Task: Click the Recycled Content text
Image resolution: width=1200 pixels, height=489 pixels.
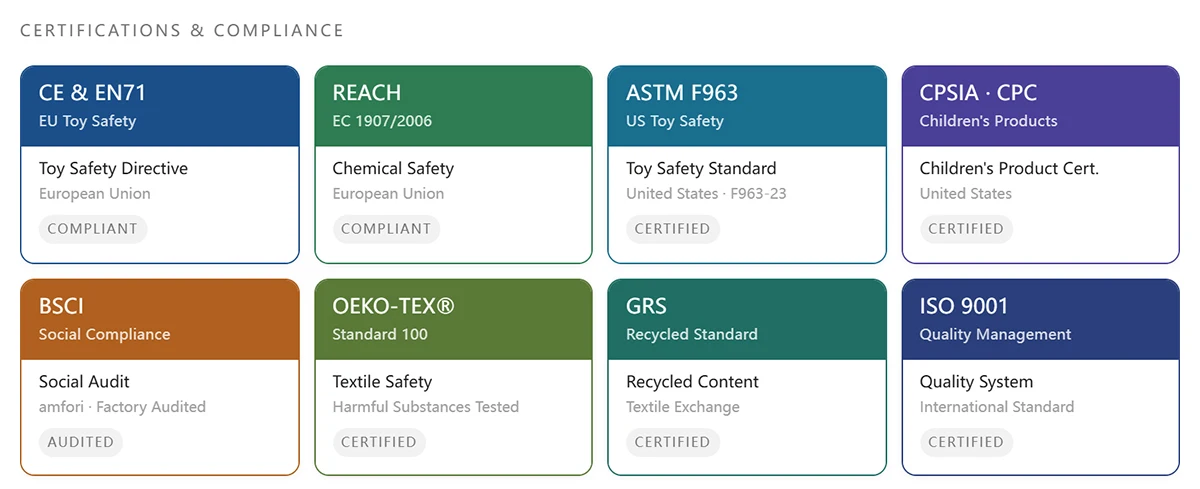Action: coord(692,381)
